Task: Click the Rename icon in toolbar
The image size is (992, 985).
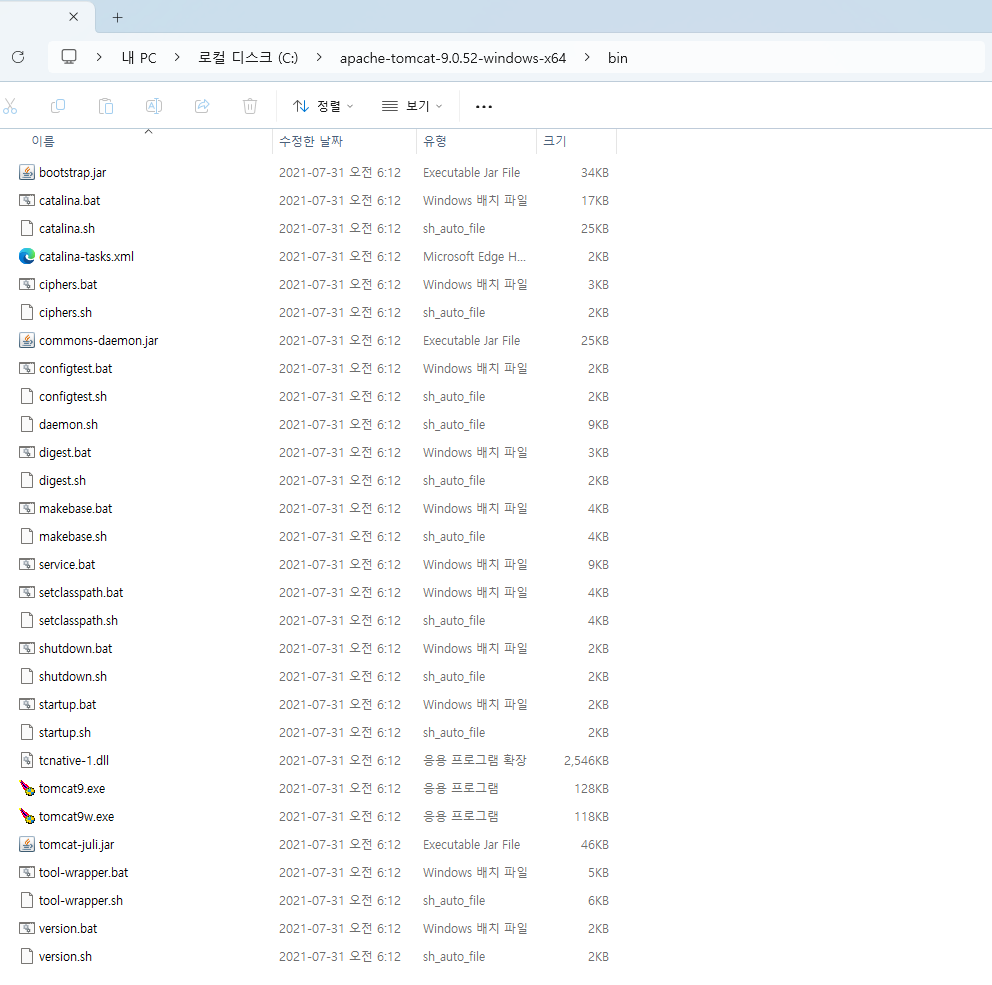Action: [x=154, y=106]
